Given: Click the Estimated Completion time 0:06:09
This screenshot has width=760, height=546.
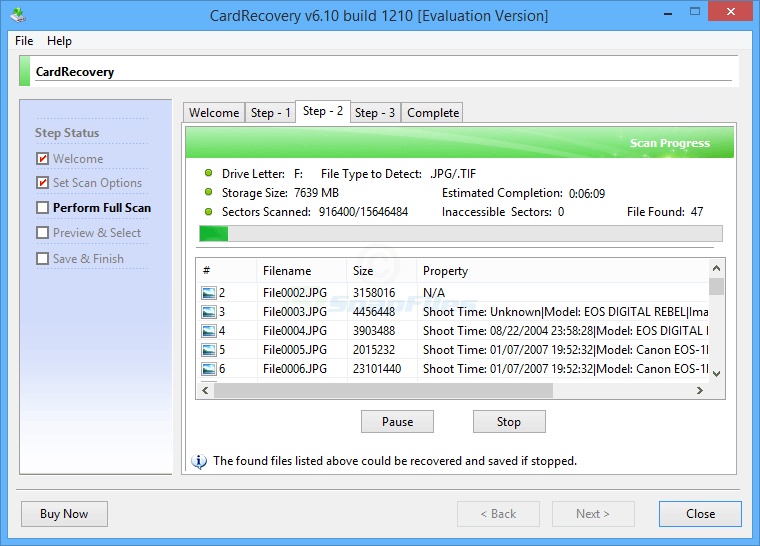Looking at the screenshot, I should tap(587, 194).
